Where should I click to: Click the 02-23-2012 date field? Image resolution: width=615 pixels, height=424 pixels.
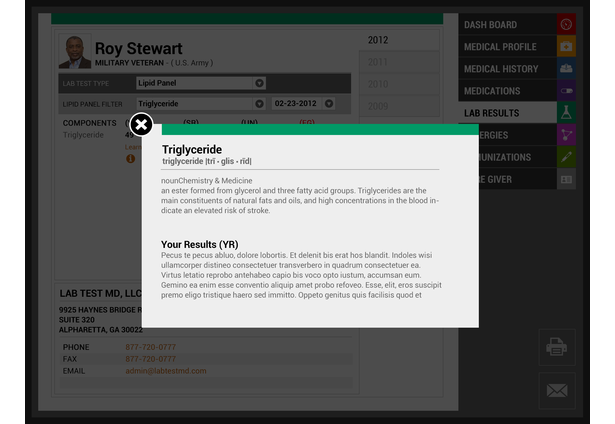coord(303,104)
